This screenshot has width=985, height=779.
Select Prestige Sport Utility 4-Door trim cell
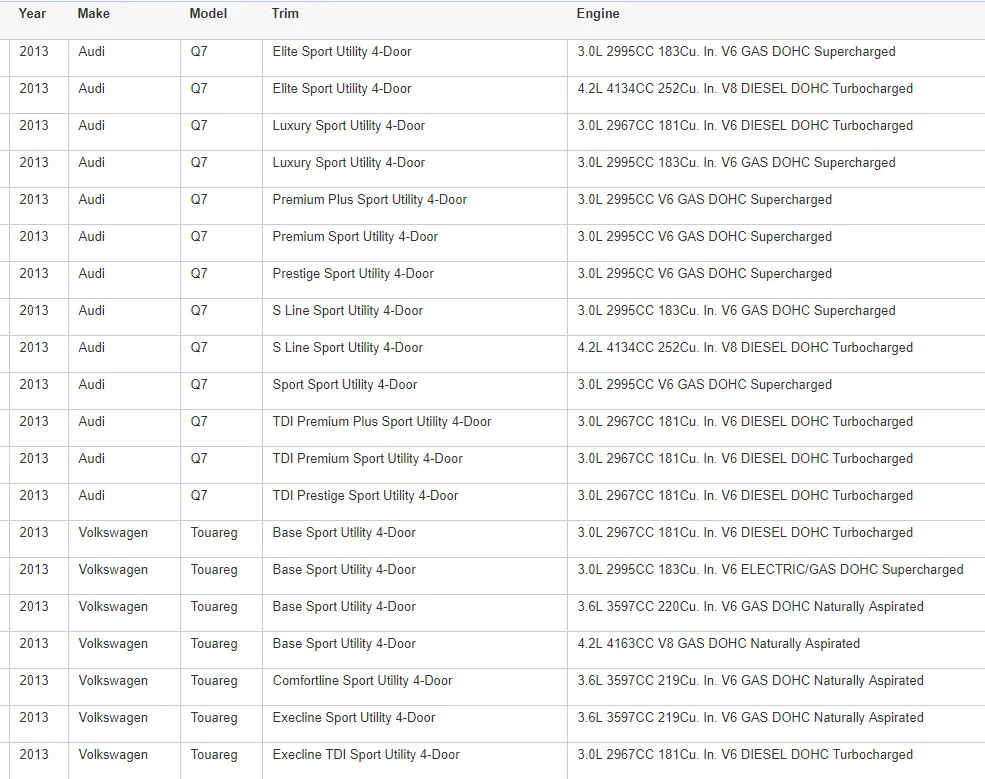click(x=415, y=280)
